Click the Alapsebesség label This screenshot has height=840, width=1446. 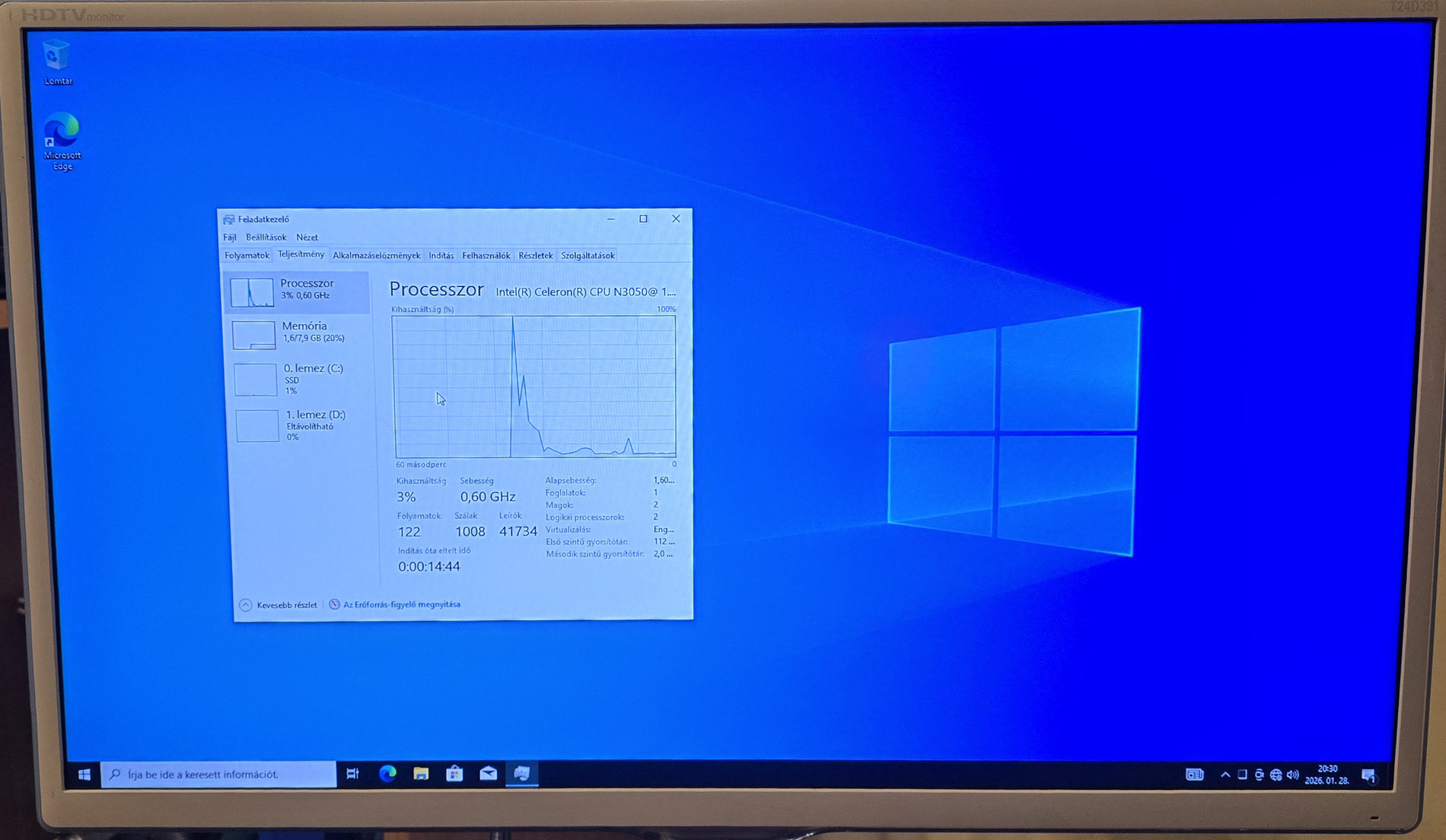pos(571,481)
